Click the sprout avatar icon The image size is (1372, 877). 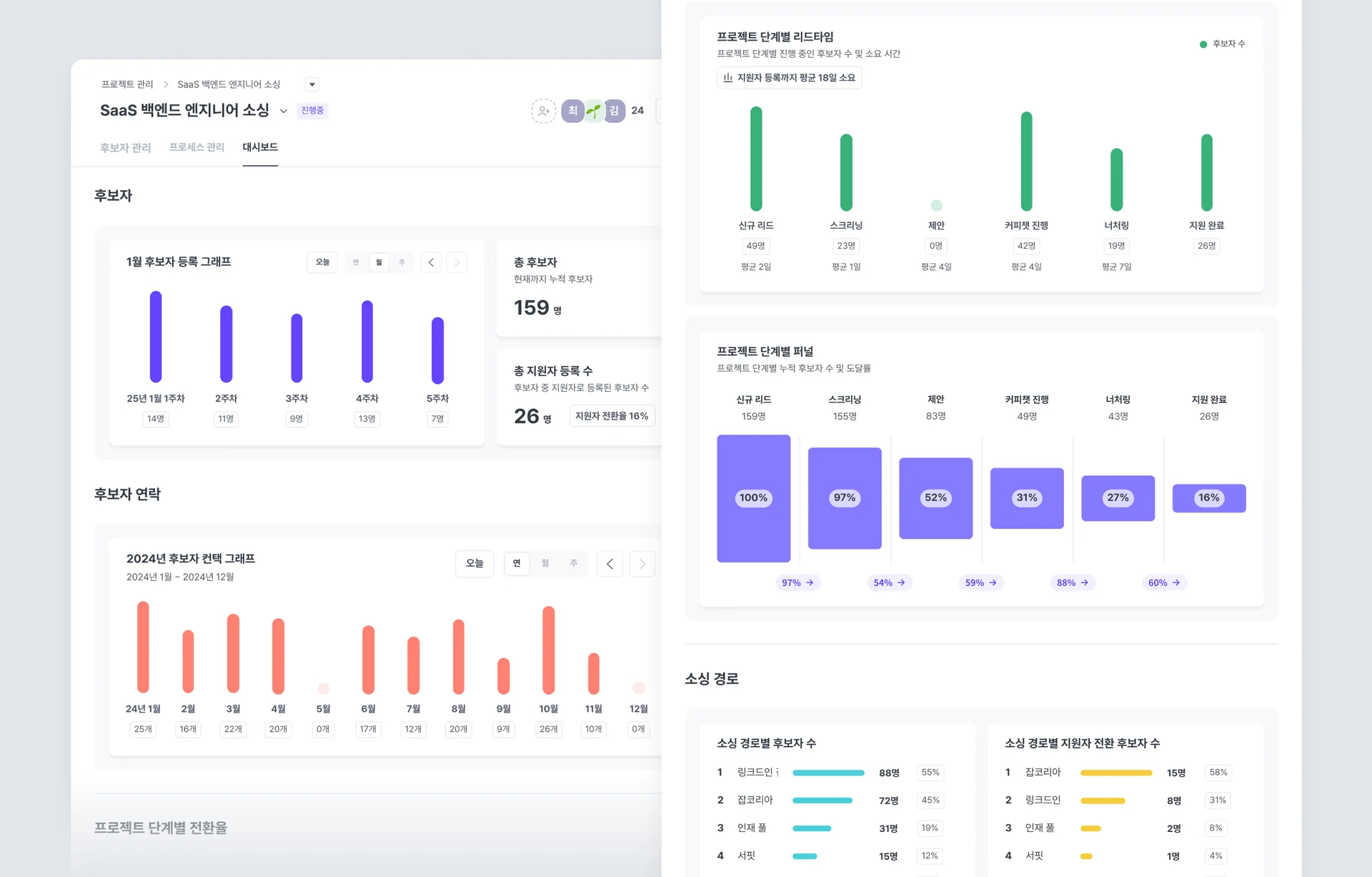point(594,111)
